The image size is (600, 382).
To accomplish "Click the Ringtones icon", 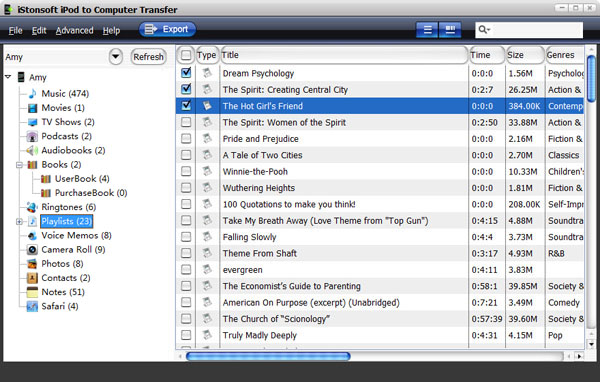I will tap(32, 207).
